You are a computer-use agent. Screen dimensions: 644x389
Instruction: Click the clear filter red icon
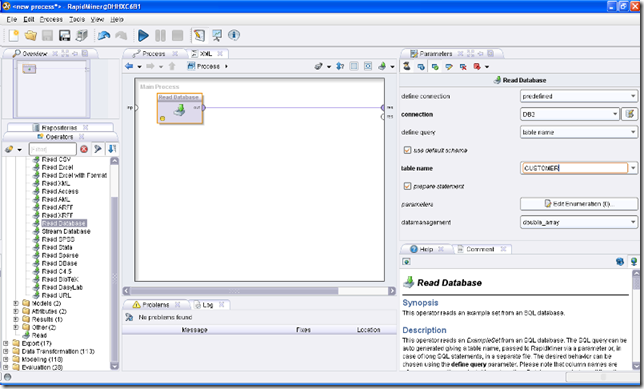coord(84,149)
